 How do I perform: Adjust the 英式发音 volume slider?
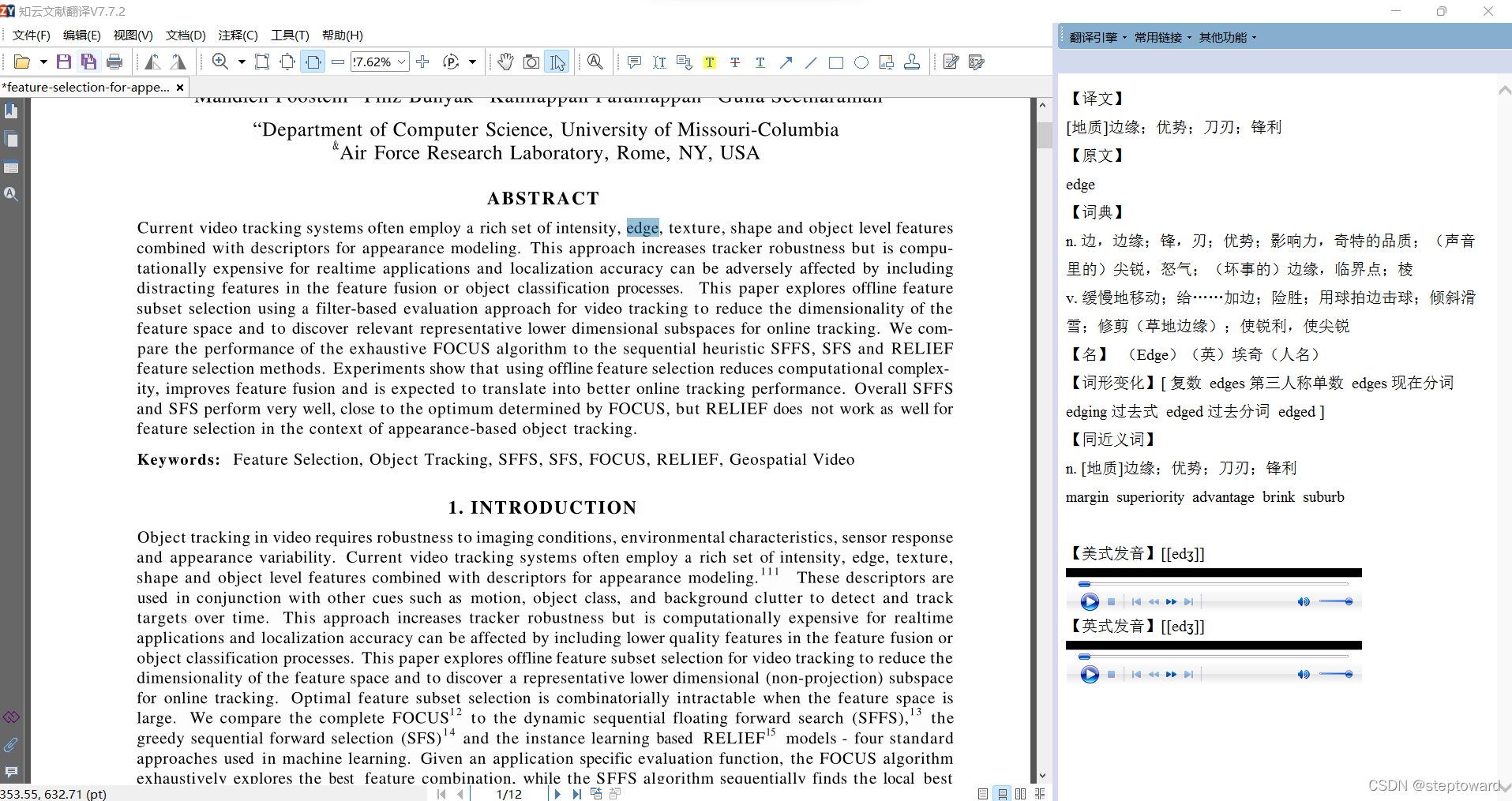[1336, 675]
